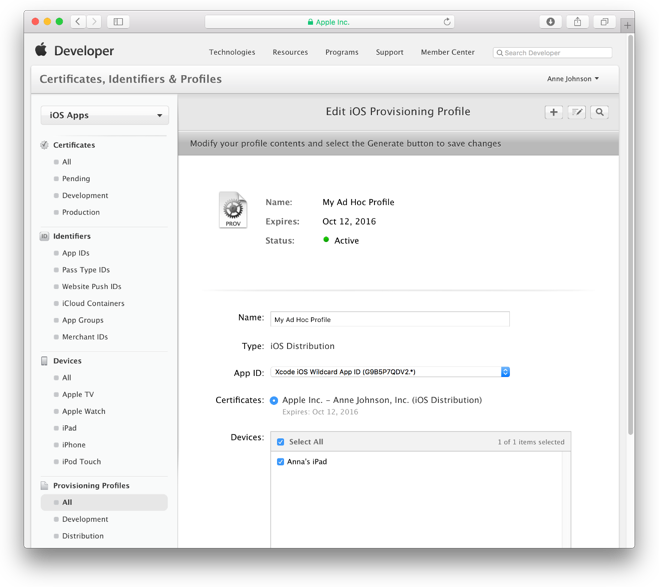Image resolution: width=659 pixels, height=587 pixels.
Task: Select Apple Inc. iOS Distribution certificate radio
Action: pos(274,400)
